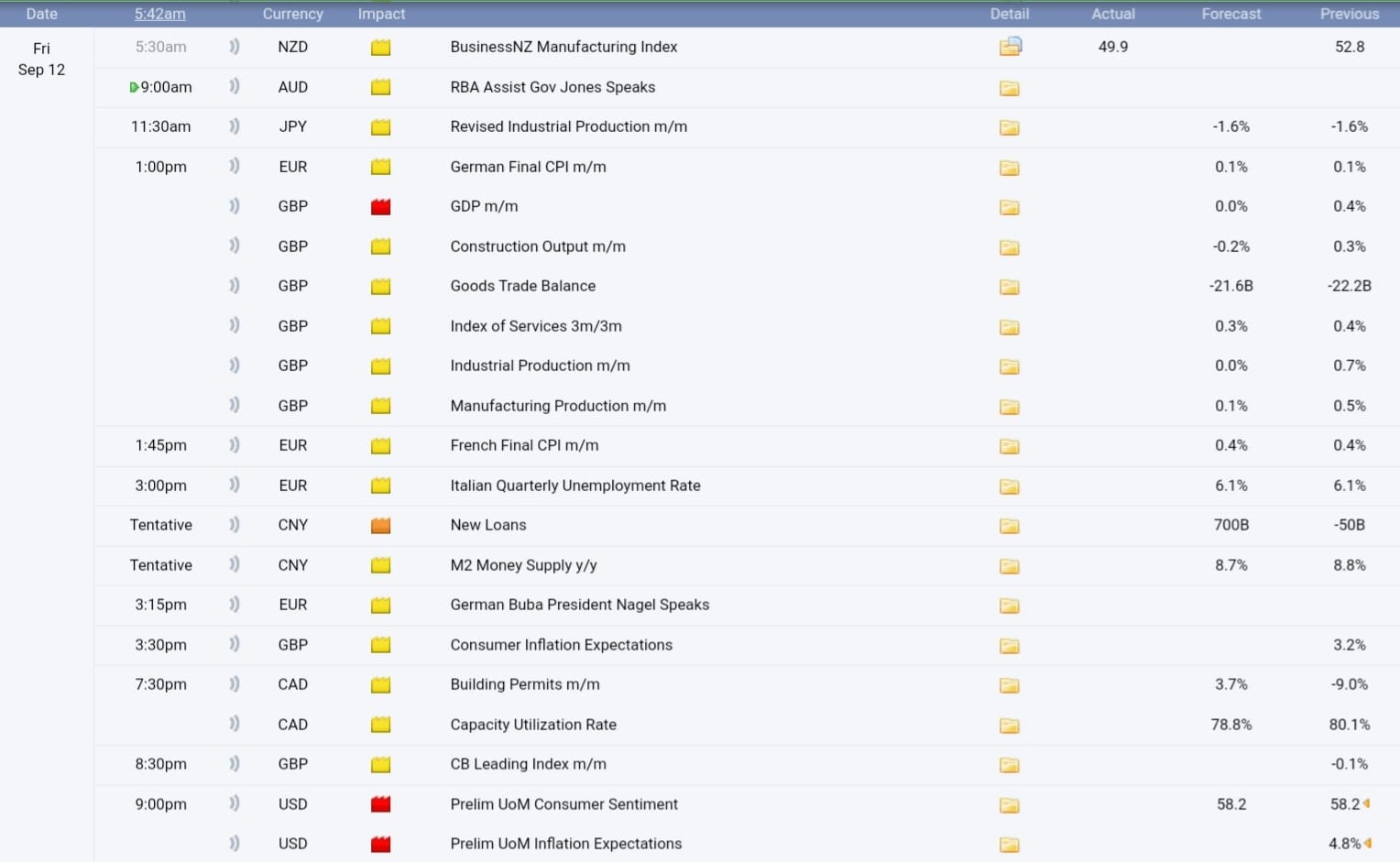Click the Currency column header

coord(292,14)
